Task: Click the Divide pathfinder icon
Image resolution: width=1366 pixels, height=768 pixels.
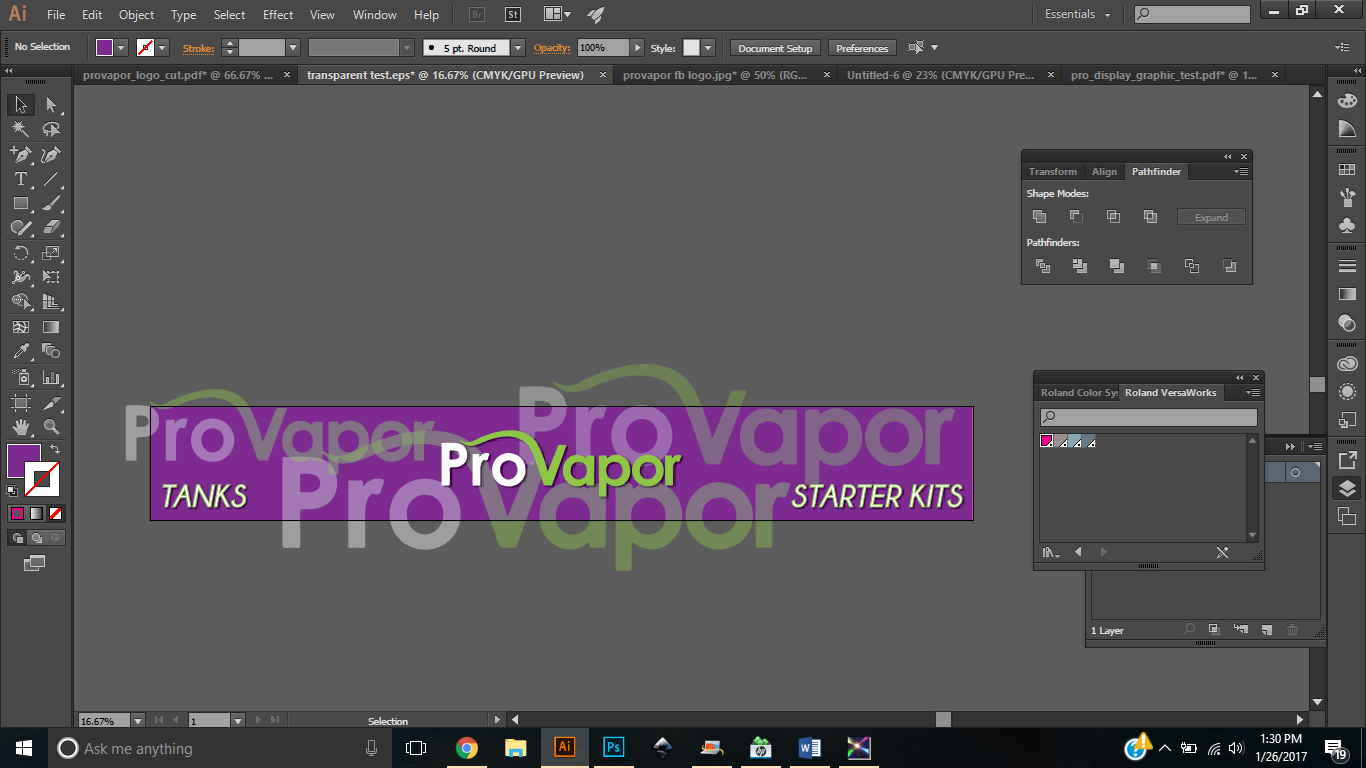Action: 1043,266
